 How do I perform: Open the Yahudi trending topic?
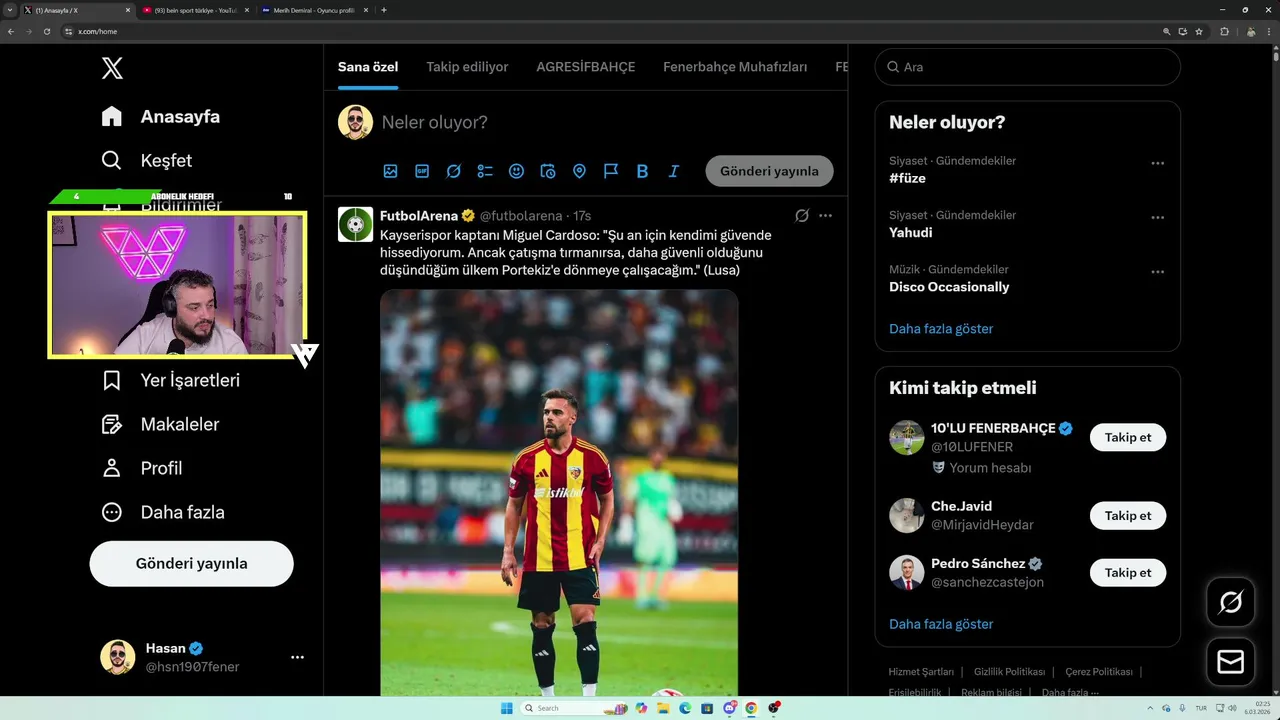tap(910, 232)
